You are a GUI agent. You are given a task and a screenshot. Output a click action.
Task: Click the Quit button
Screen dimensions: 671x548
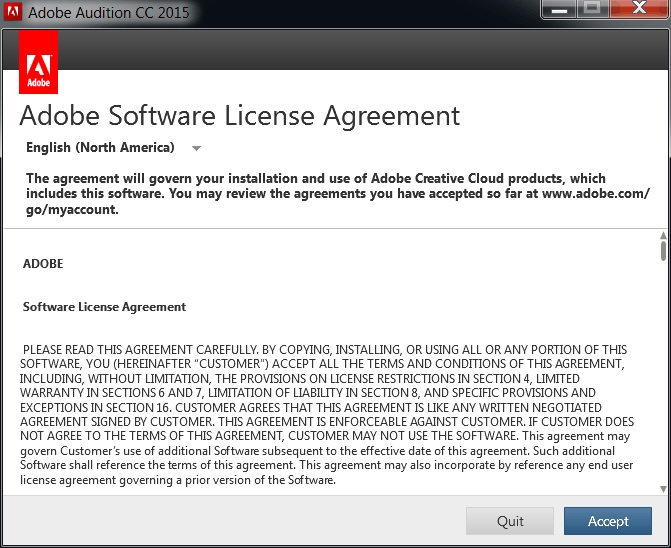510,521
